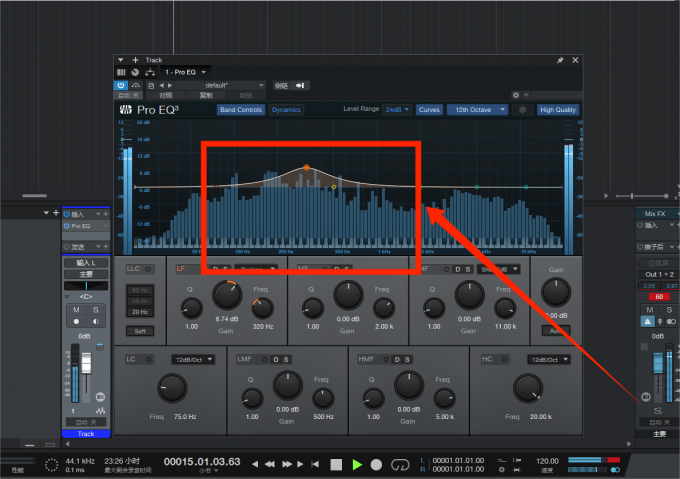
Task: Solo the Track channel with S
Action: [95, 310]
